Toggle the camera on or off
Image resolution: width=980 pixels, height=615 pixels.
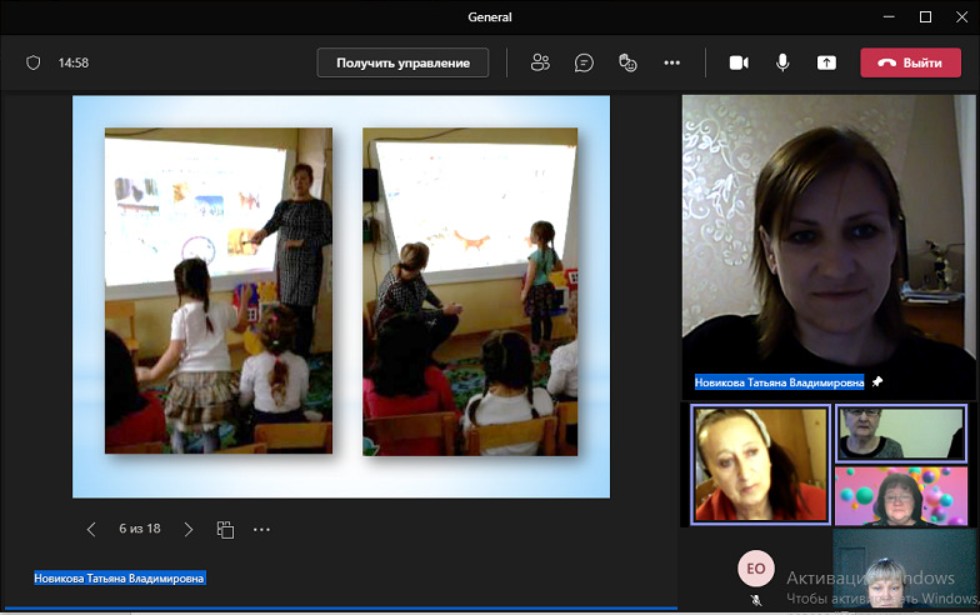(x=739, y=63)
